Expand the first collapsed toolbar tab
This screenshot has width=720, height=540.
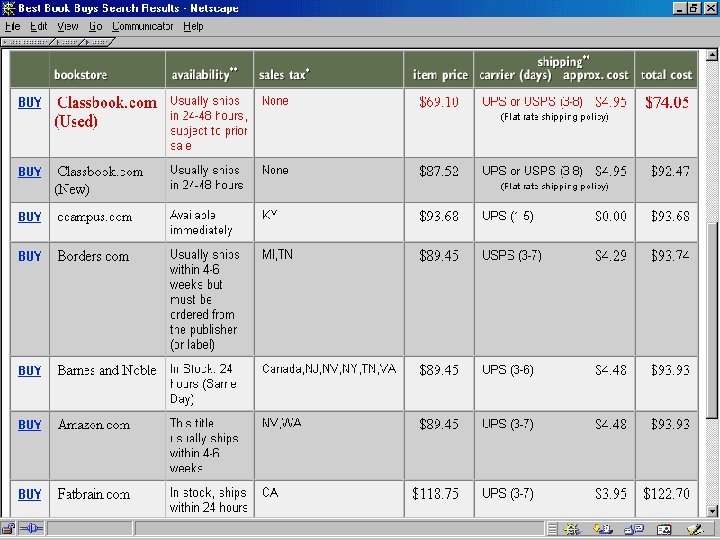(x=26, y=42)
